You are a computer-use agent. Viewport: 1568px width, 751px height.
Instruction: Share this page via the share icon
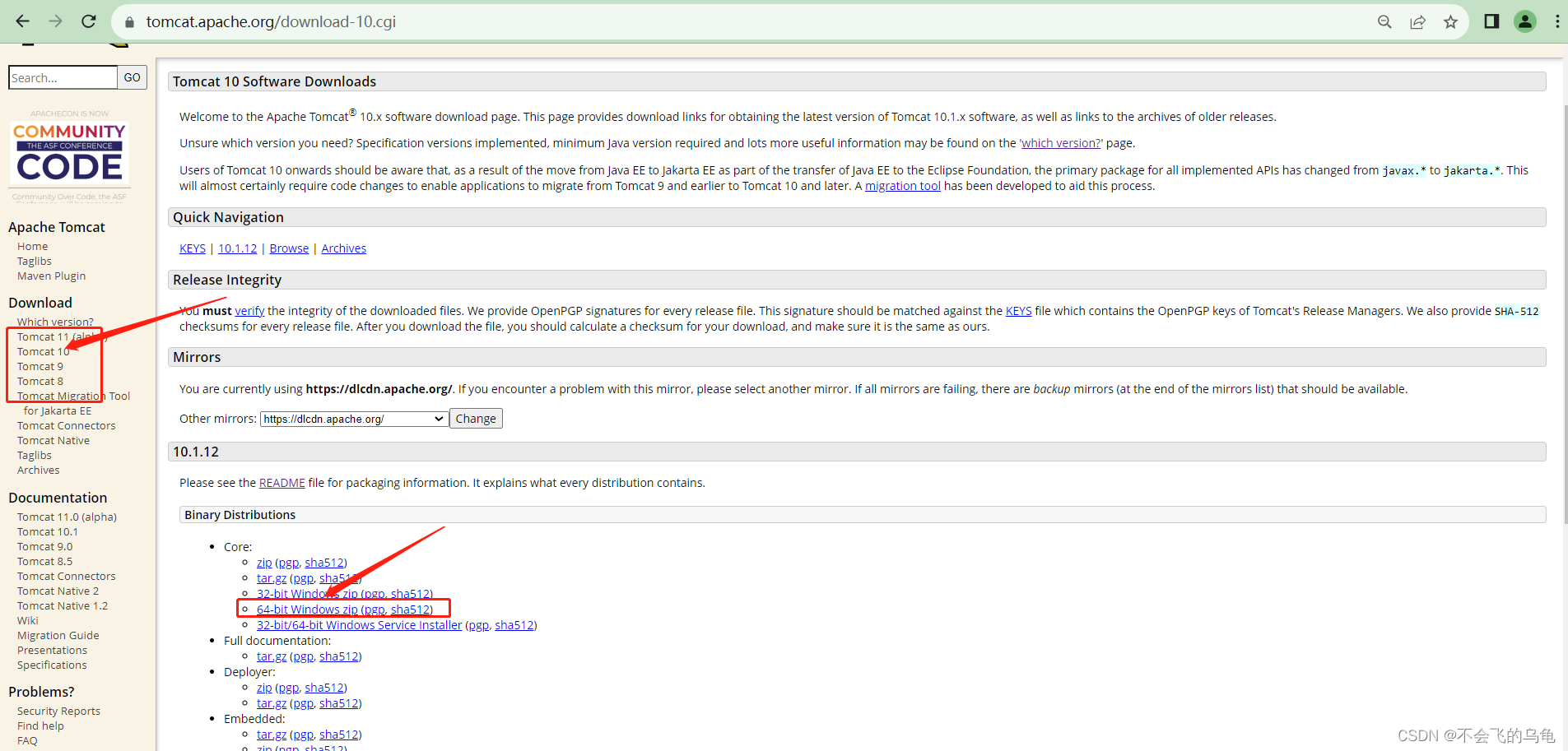click(x=1417, y=22)
